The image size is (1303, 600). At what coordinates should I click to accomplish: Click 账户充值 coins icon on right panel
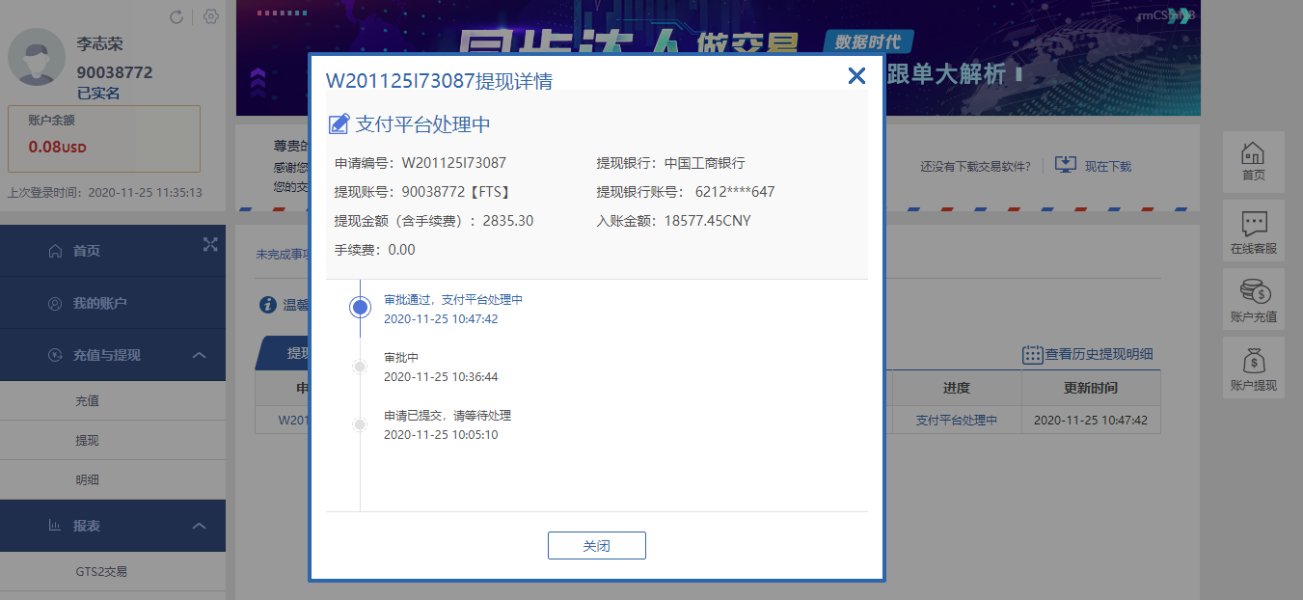[x=1253, y=299]
